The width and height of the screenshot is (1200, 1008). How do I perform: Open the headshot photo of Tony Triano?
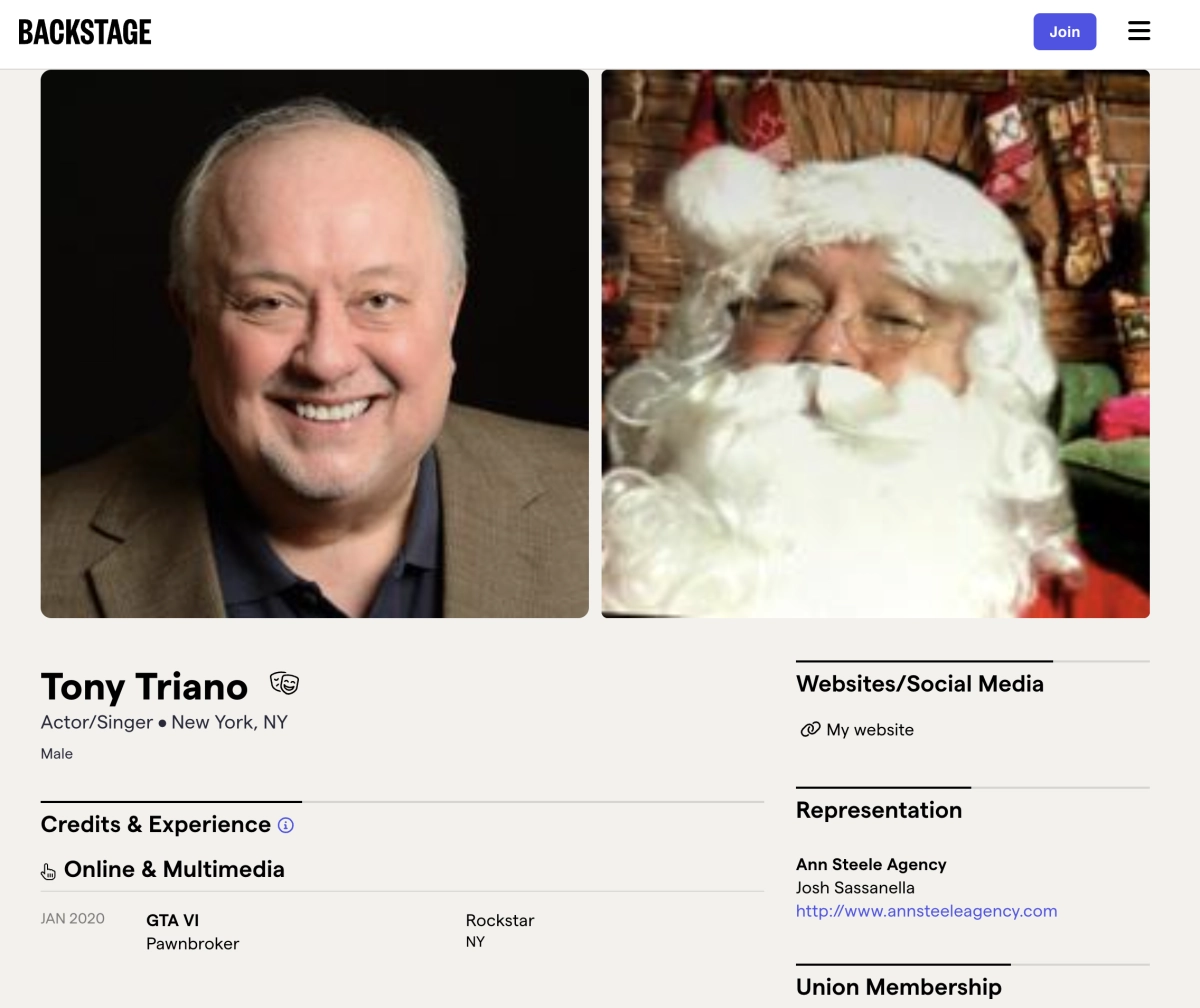(x=315, y=344)
